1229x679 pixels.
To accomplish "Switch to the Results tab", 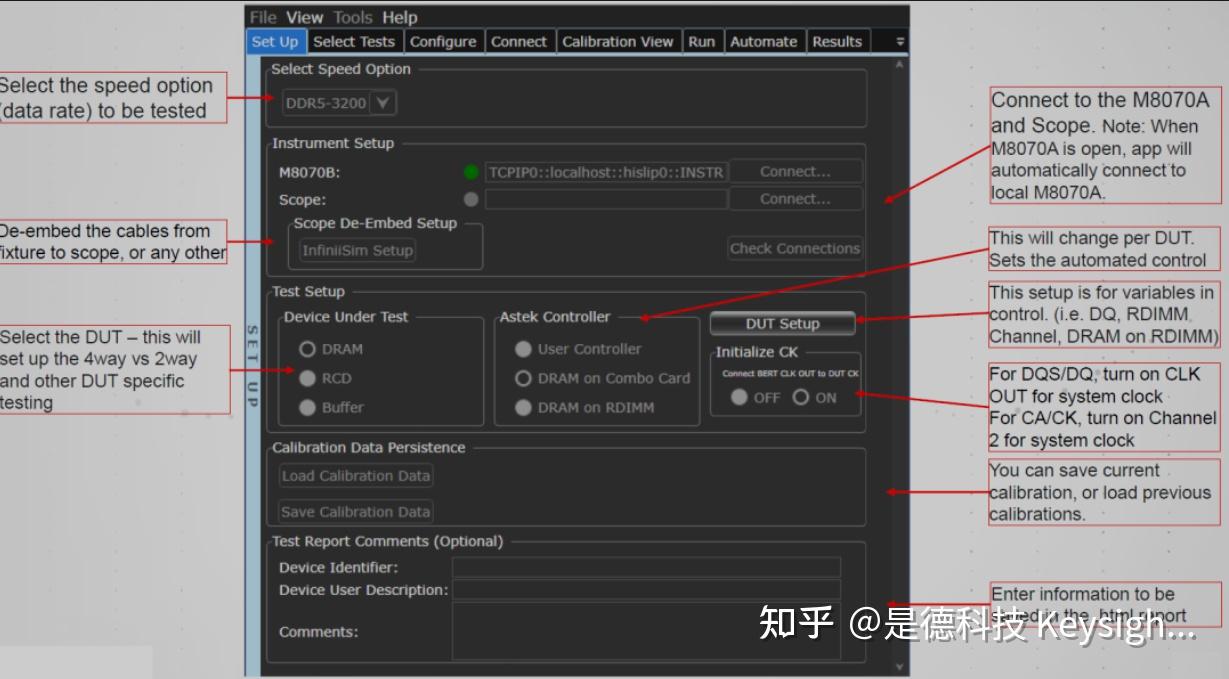I will coord(836,41).
